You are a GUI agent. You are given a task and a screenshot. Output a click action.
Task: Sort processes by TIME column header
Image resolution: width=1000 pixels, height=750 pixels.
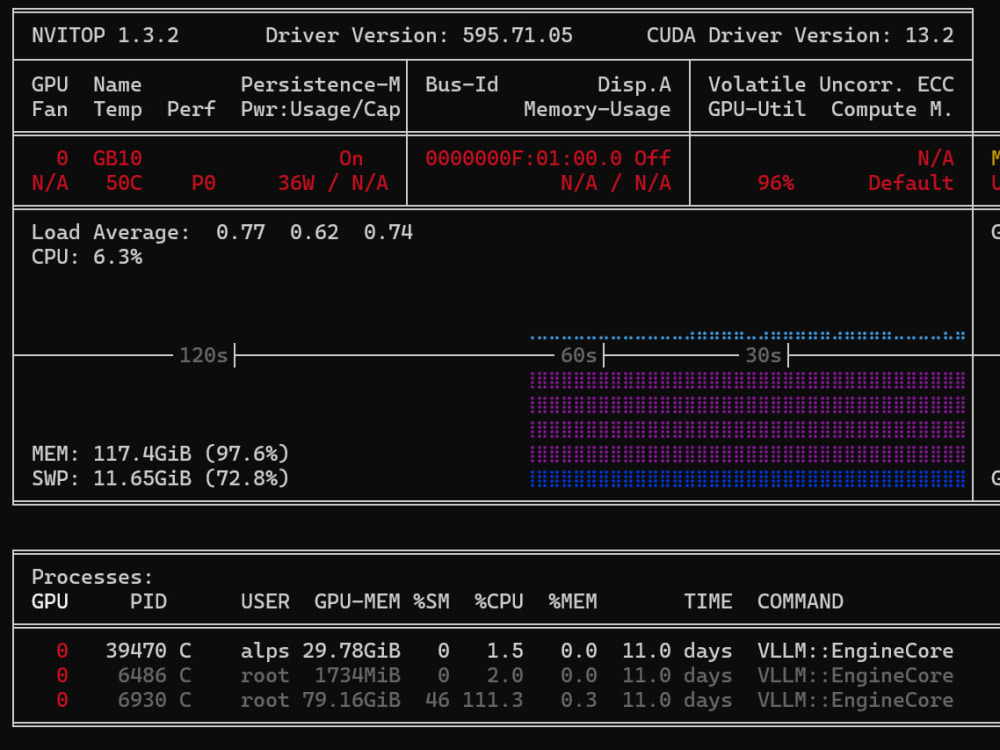point(708,601)
